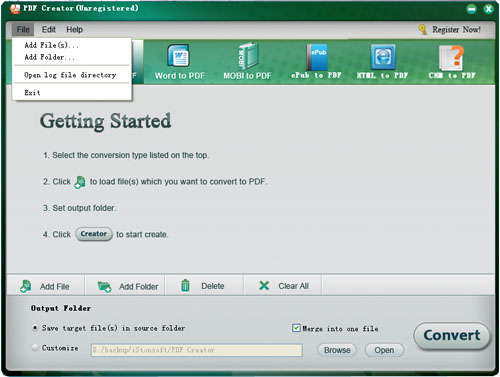Select the Word to PDF conversion icon
Viewport: 500px width, 377px height.
tap(179, 56)
